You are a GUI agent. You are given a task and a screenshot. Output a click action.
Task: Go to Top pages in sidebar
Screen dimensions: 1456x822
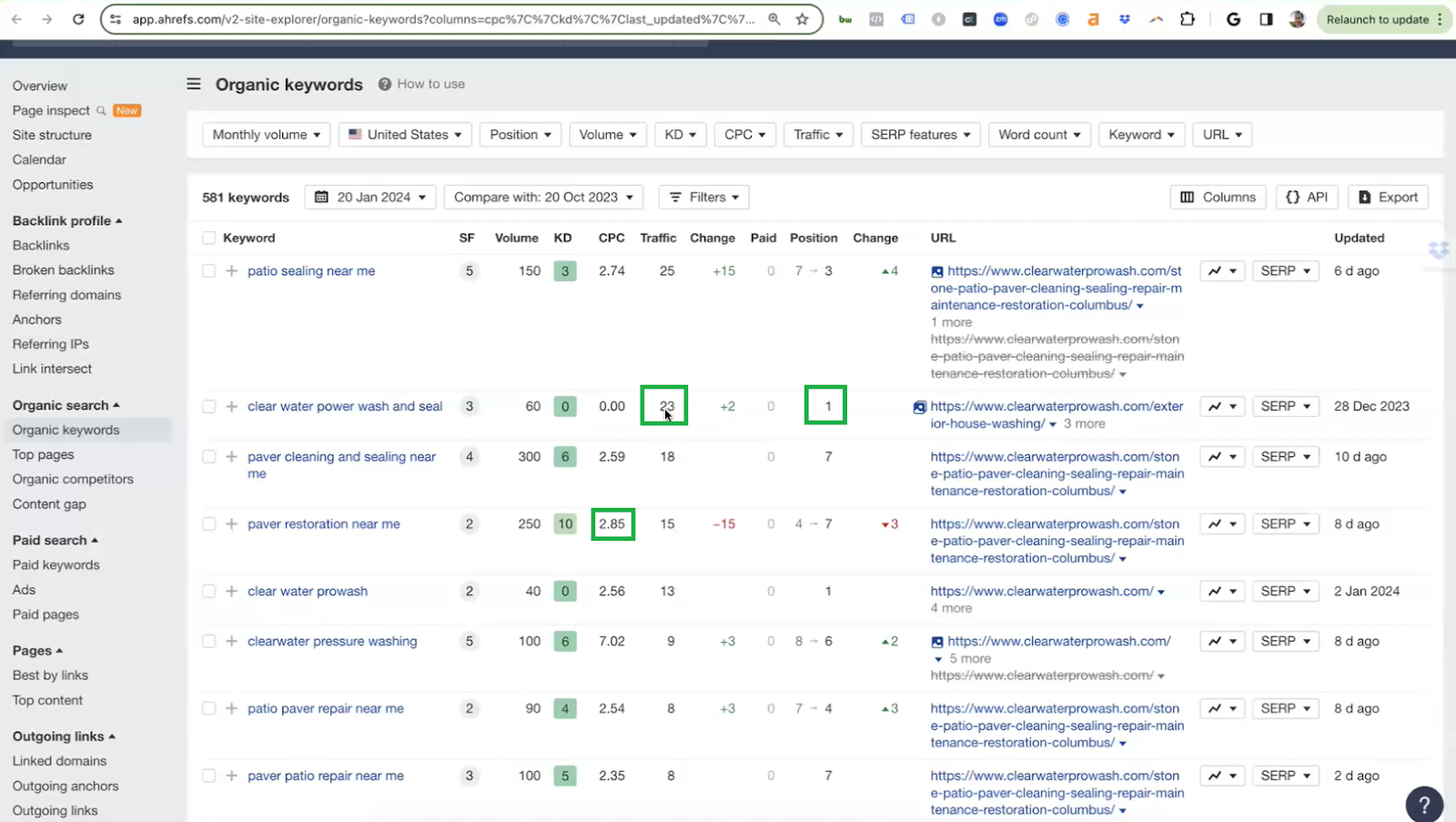coord(44,455)
